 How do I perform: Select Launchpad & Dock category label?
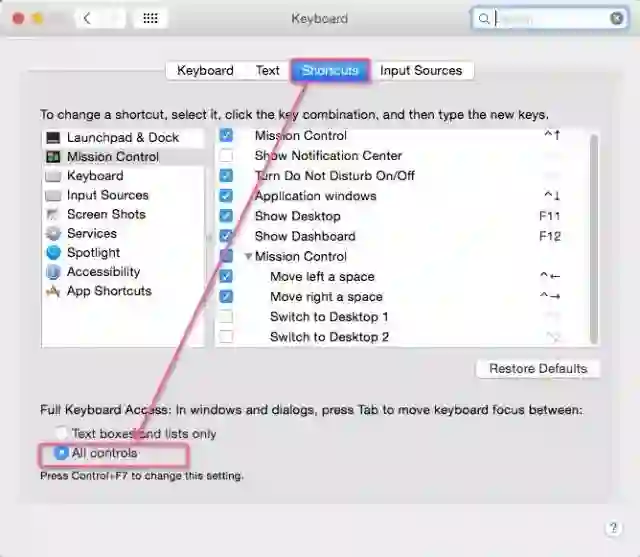123,138
